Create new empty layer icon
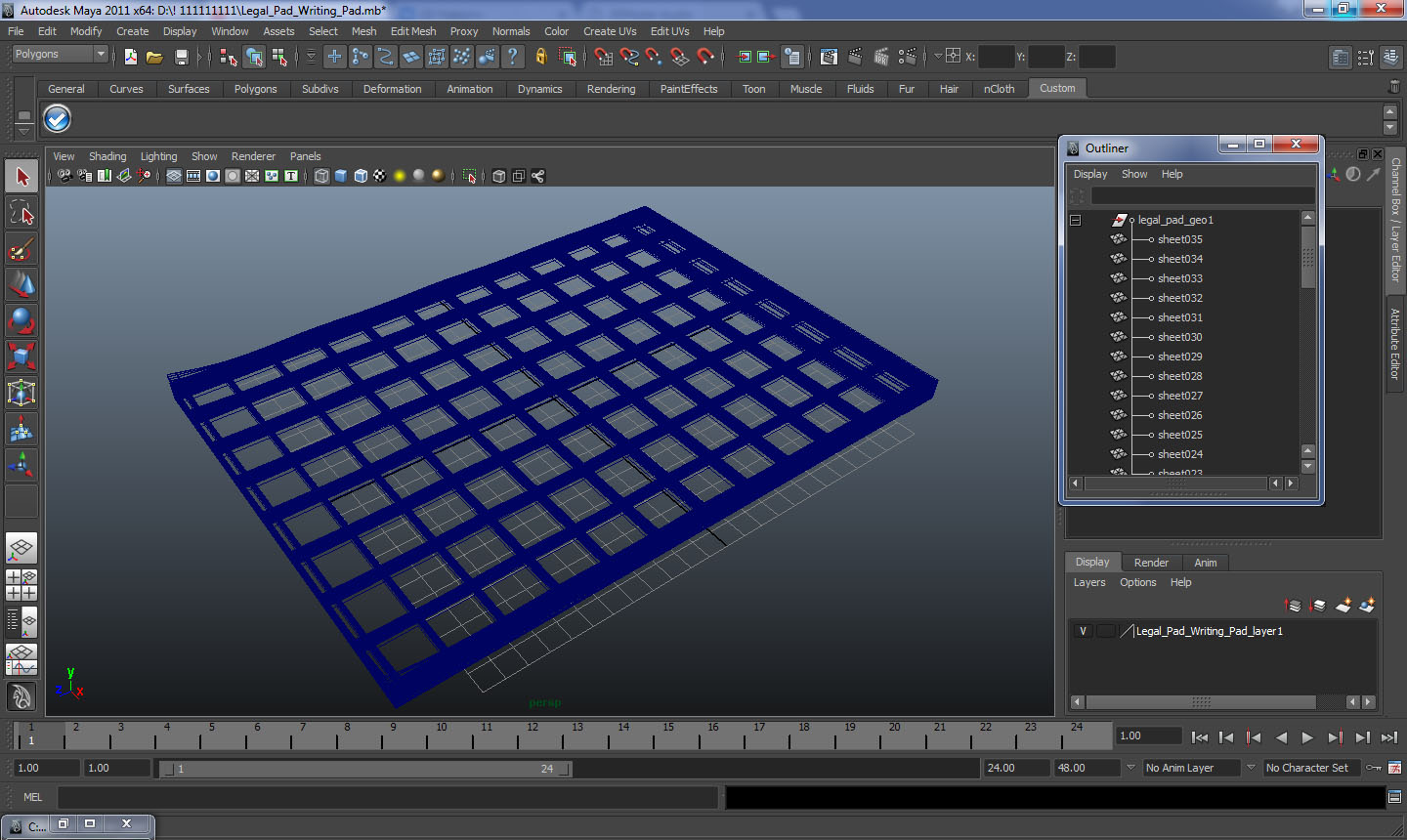The height and width of the screenshot is (840, 1407). 1343,606
